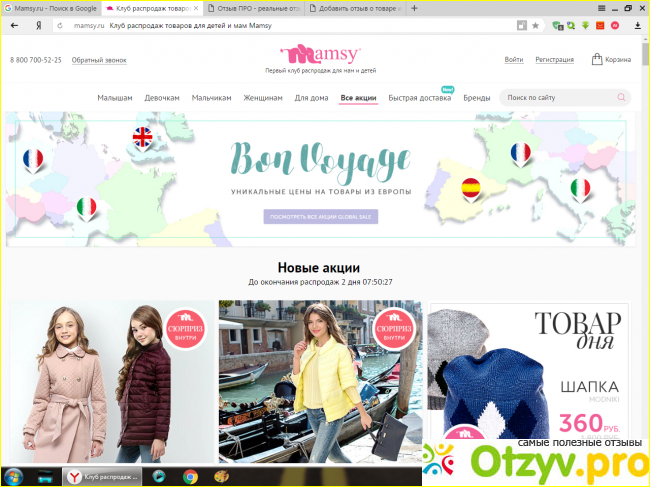
Task: Click the Mamsy logo in the header
Action: coord(320,54)
